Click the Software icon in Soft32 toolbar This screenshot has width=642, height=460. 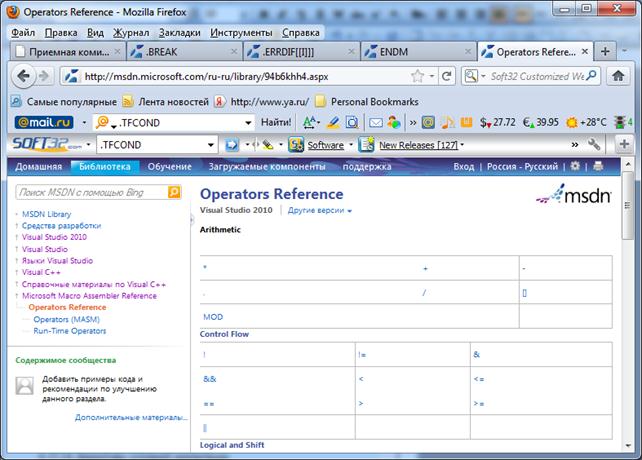pos(296,145)
